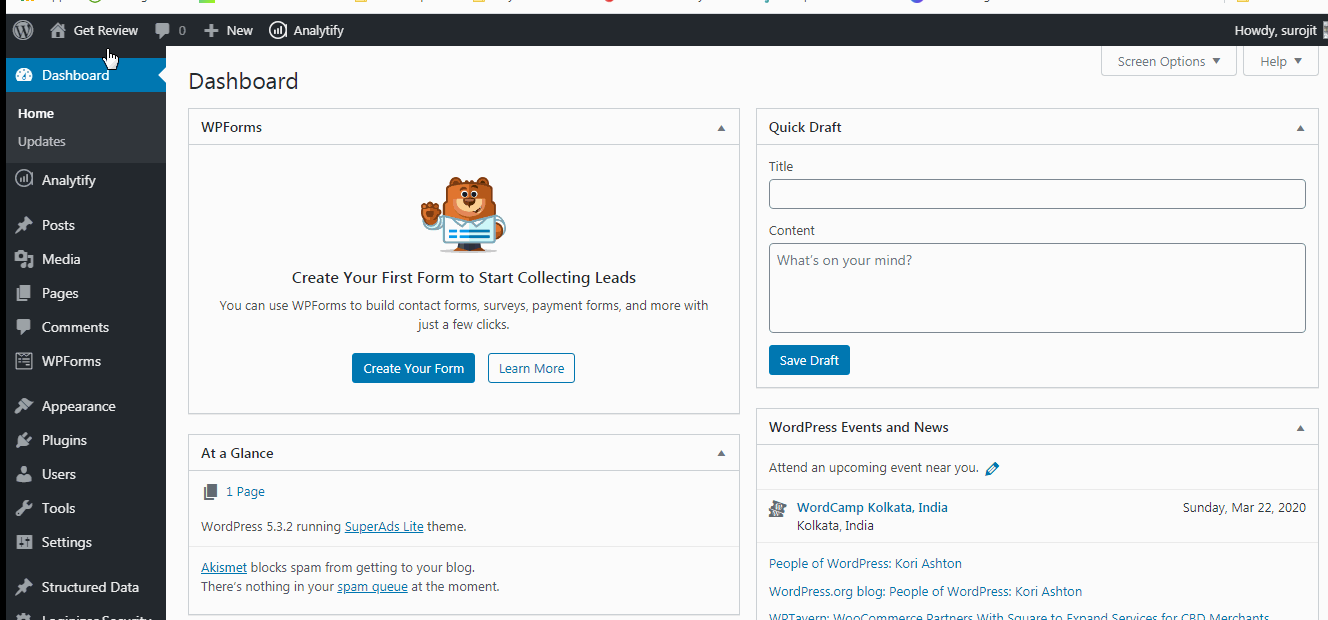
Task: Click the page icon beside 1 Page
Action: pyautogui.click(x=210, y=492)
